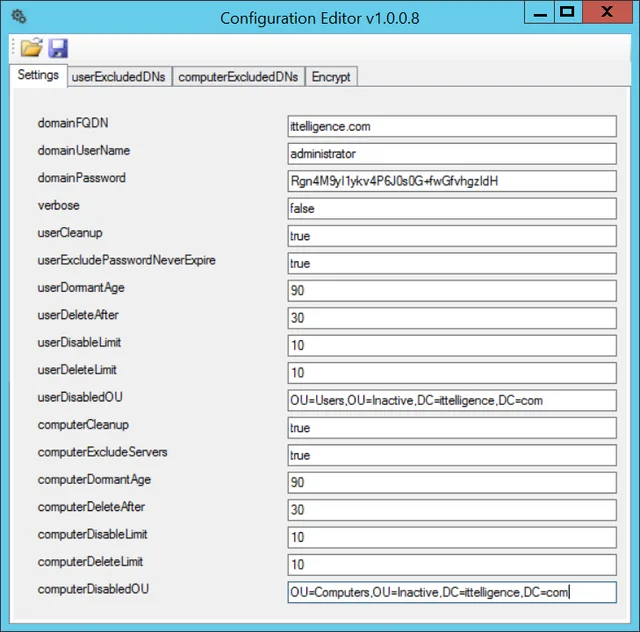Click the computerCleanup value field
This screenshot has height=632, width=640.
tap(452, 428)
